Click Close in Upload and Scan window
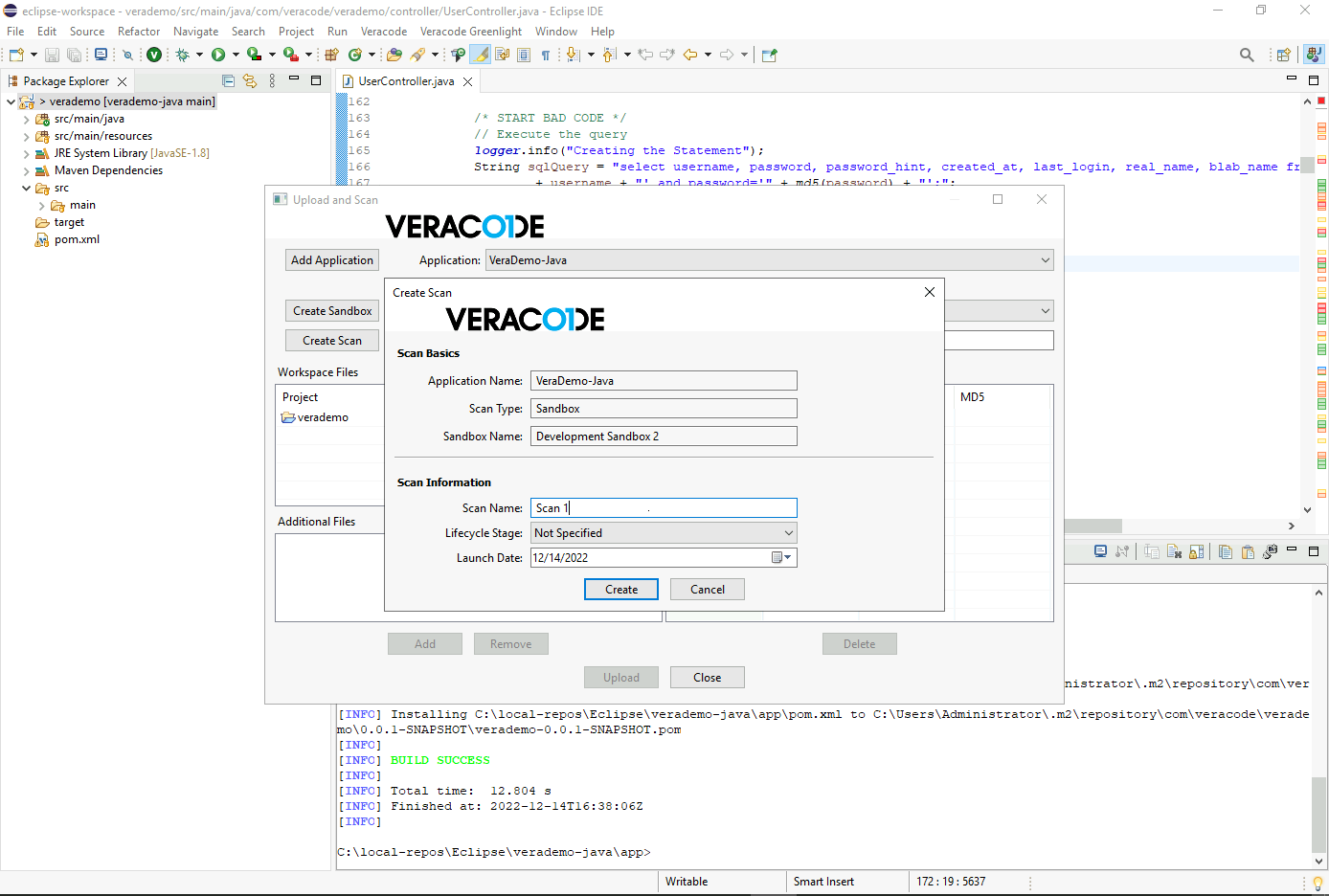This screenshot has width=1329, height=896. coord(708,678)
